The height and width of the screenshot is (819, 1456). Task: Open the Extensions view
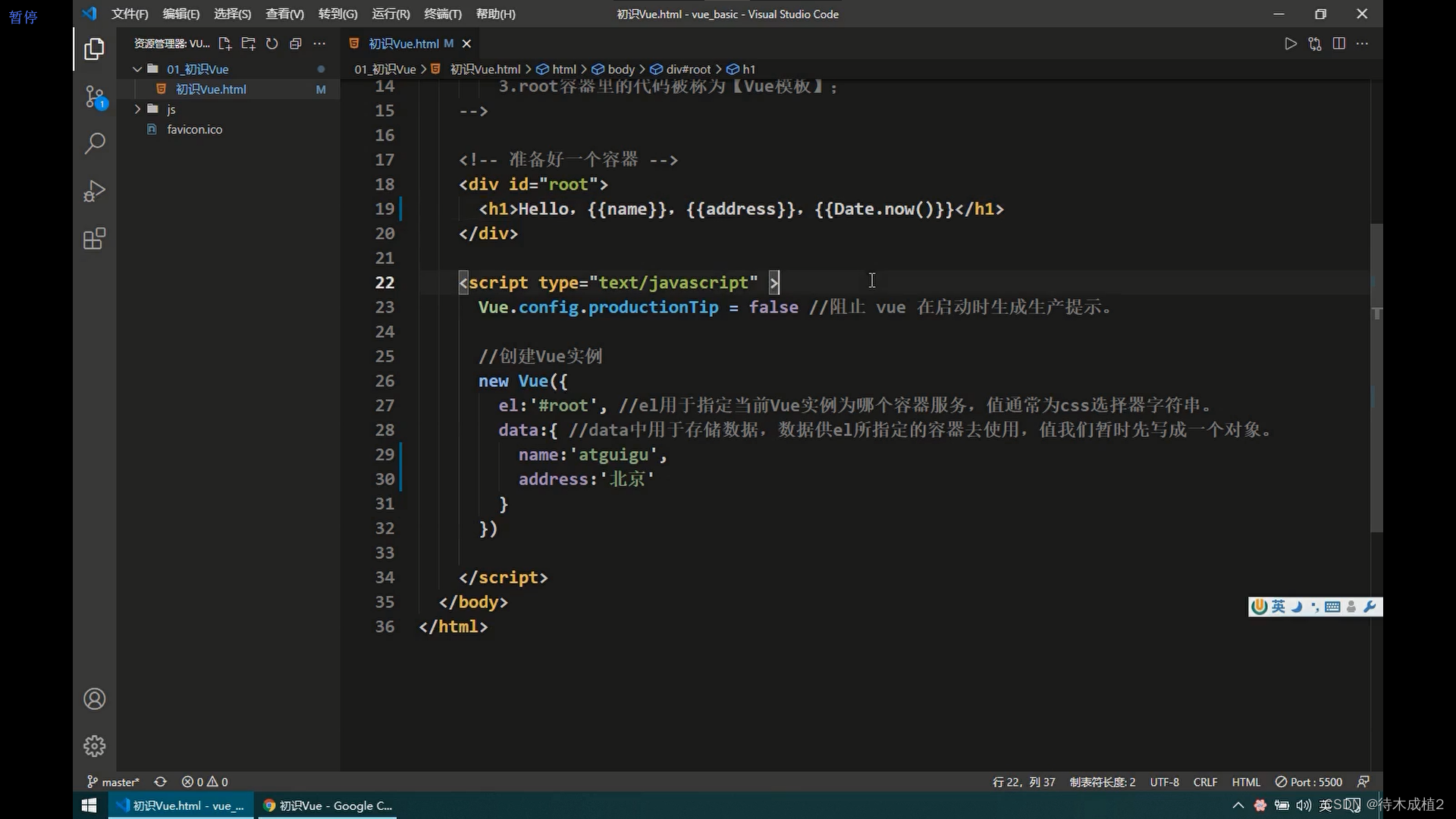point(94,239)
